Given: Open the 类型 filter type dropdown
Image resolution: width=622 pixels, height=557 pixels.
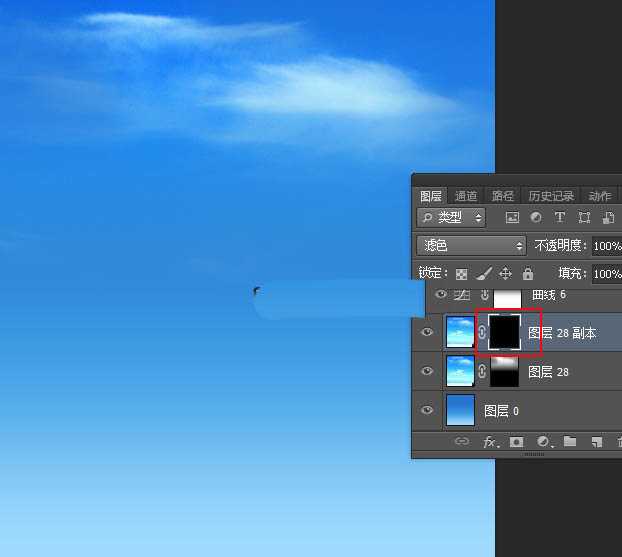Looking at the screenshot, I should (x=452, y=218).
